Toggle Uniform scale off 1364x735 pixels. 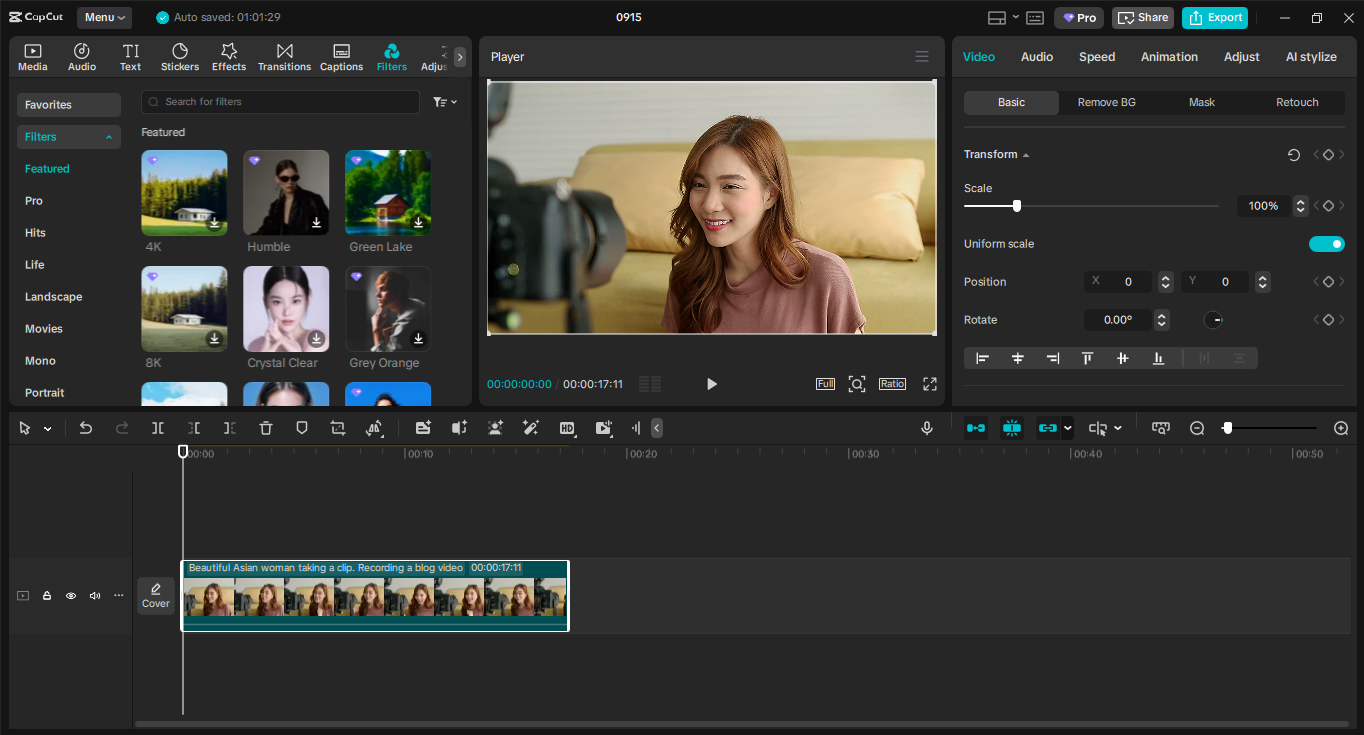[x=1326, y=243]
